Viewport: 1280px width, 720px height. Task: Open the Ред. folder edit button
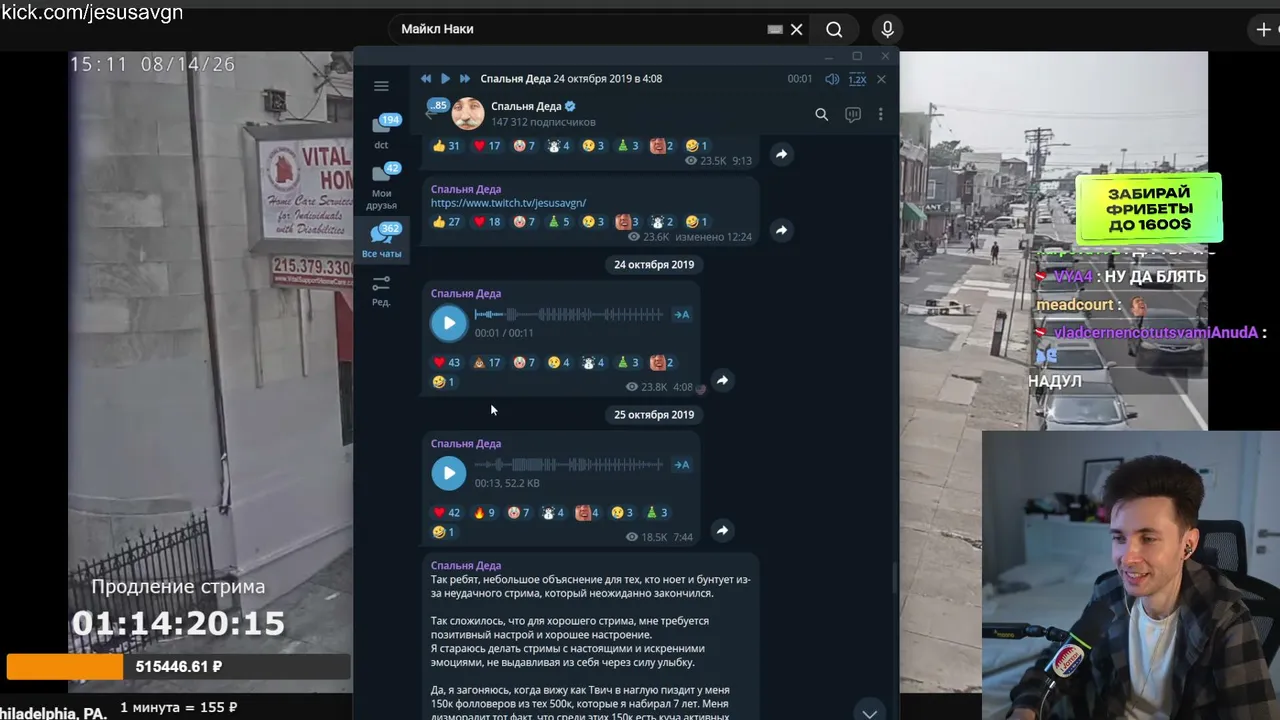coord(381,291)
